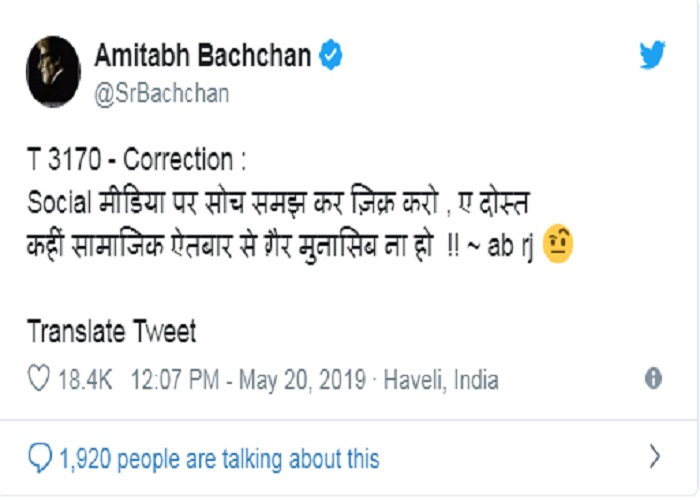Screen dimensions: 700x500
Task: Click the speech bubble reply icon
Action: (40, 458)
